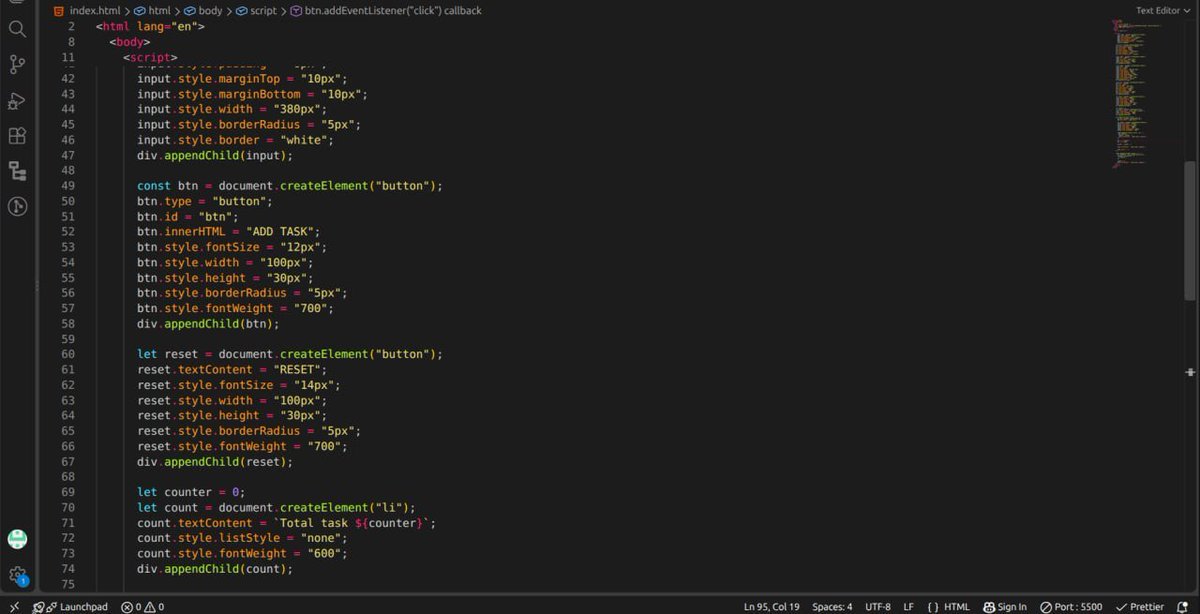Change indentation via Spaces: 4

point(832,607)
